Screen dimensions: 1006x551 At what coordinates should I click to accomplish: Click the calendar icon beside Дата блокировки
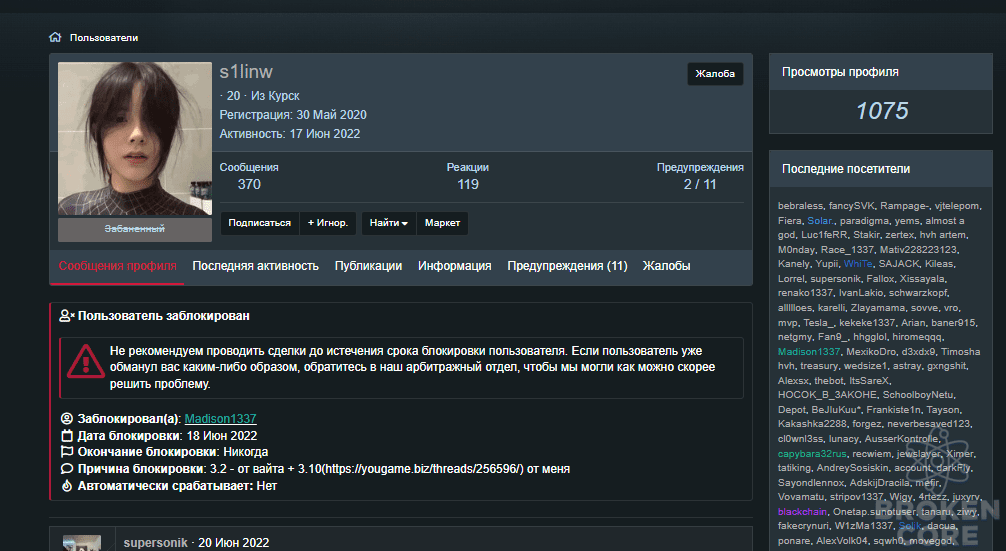tap(67, 436)
